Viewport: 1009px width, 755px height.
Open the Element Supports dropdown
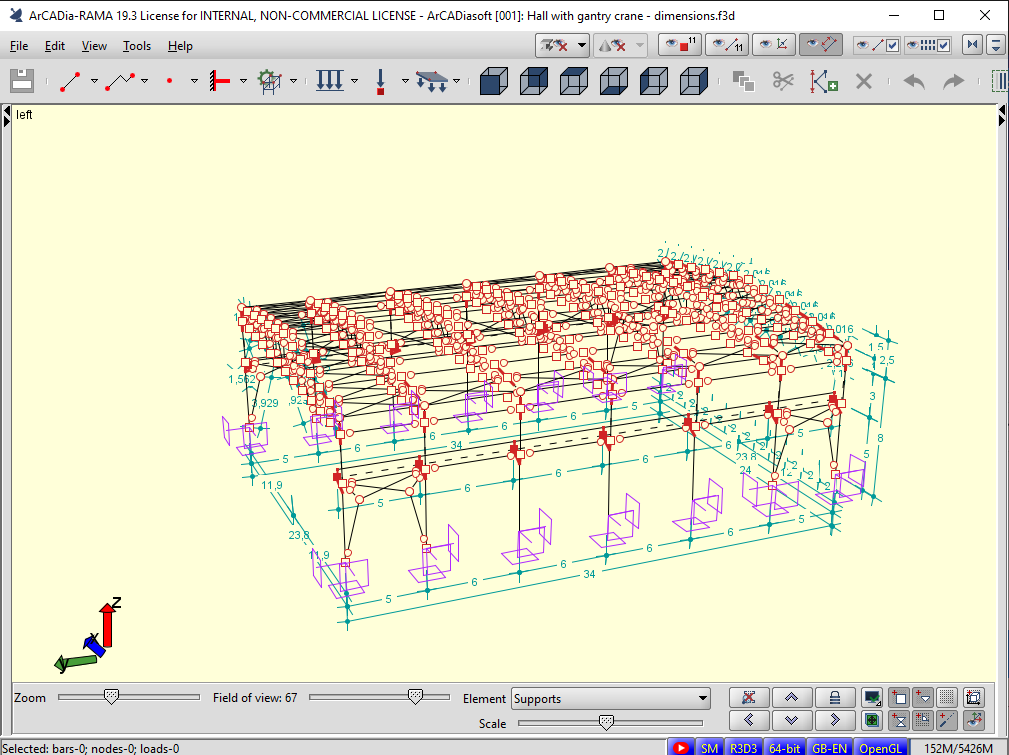point(610,698)
